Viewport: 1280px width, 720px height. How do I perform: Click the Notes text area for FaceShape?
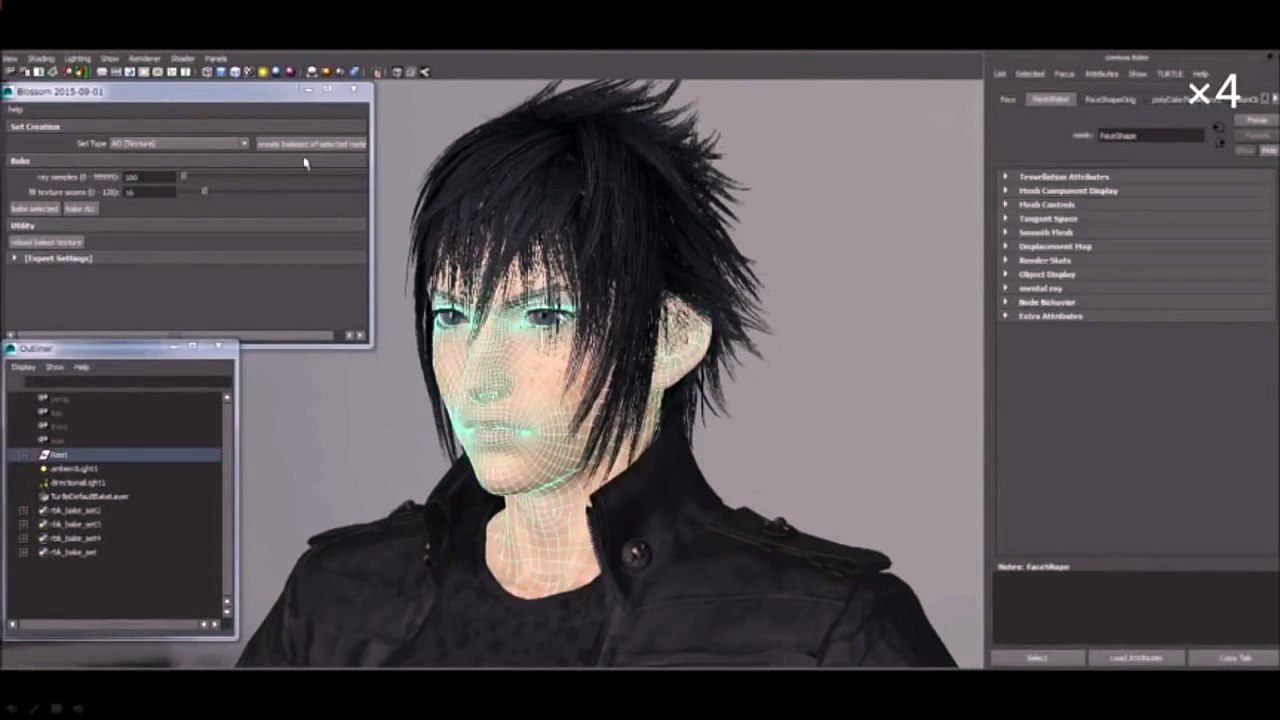click(1136, 608)
